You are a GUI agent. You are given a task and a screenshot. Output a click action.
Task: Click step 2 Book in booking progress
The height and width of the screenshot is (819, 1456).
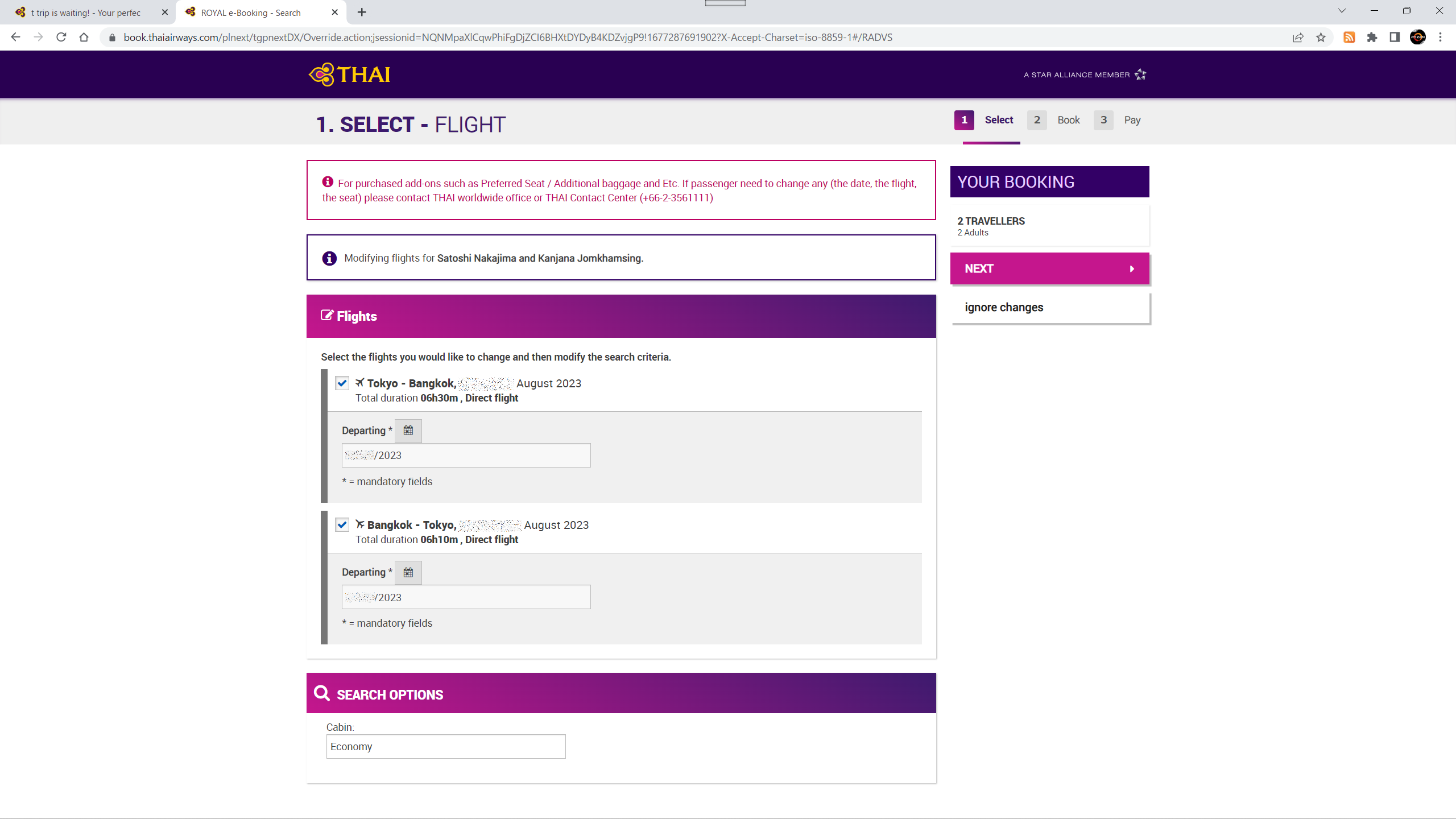pos(1053,120)
